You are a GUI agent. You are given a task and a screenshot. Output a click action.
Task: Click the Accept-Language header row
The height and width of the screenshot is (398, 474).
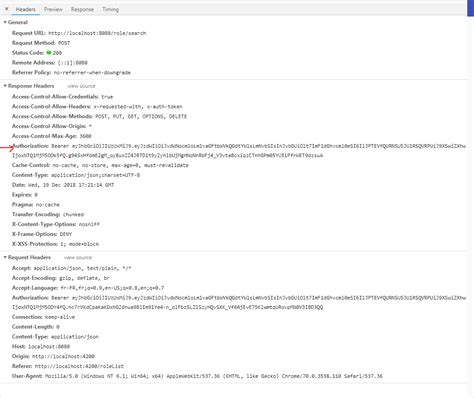coord(88,288)
